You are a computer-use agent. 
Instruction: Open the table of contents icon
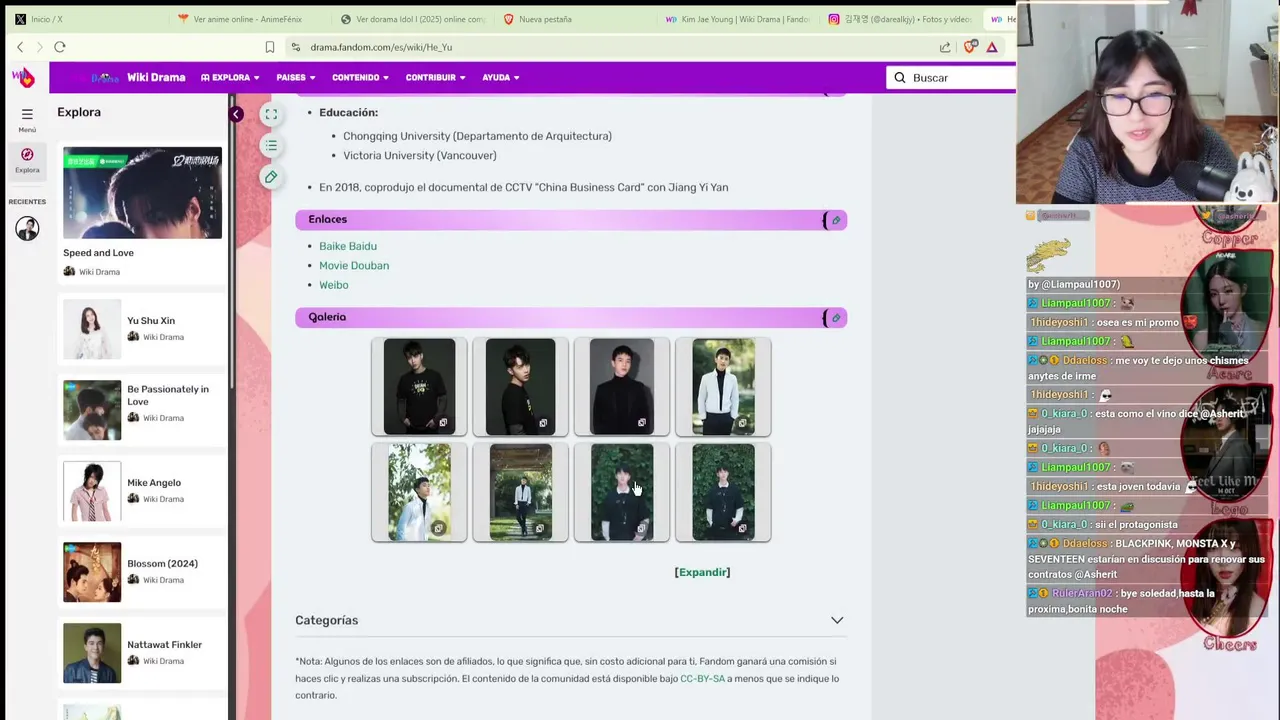tap(271, 146)
